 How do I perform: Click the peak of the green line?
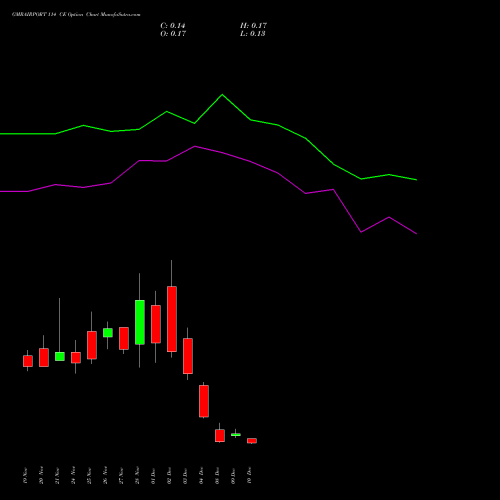[x=222, y=95]
